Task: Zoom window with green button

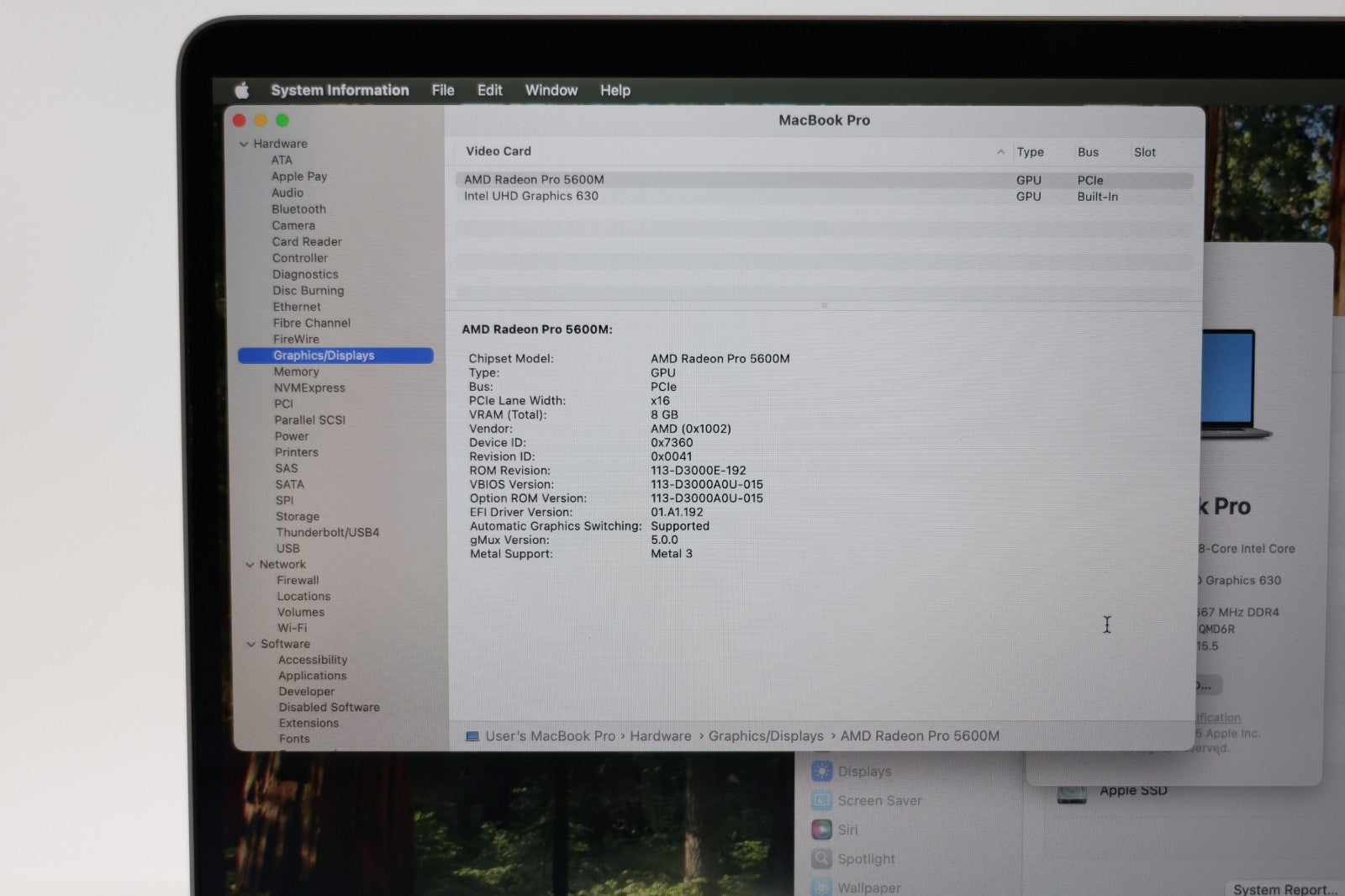Action: click(x=282, y=121)
